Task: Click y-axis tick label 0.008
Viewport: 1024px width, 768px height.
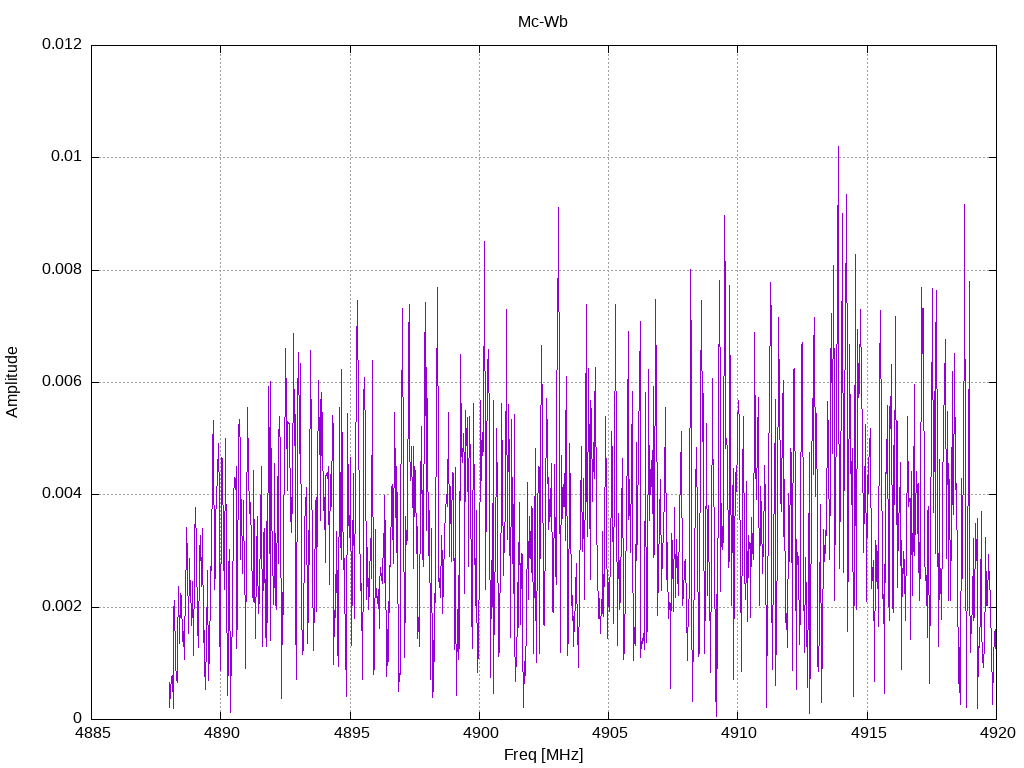Action: pos(62,269)
